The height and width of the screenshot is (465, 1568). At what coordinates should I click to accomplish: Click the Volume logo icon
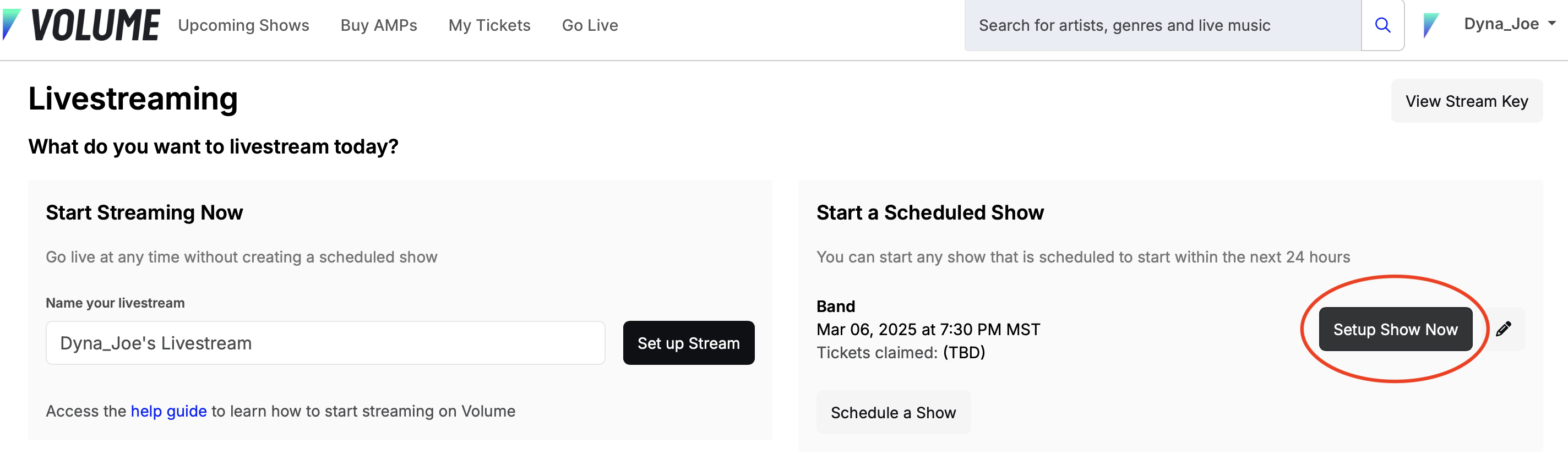(12, 25)
